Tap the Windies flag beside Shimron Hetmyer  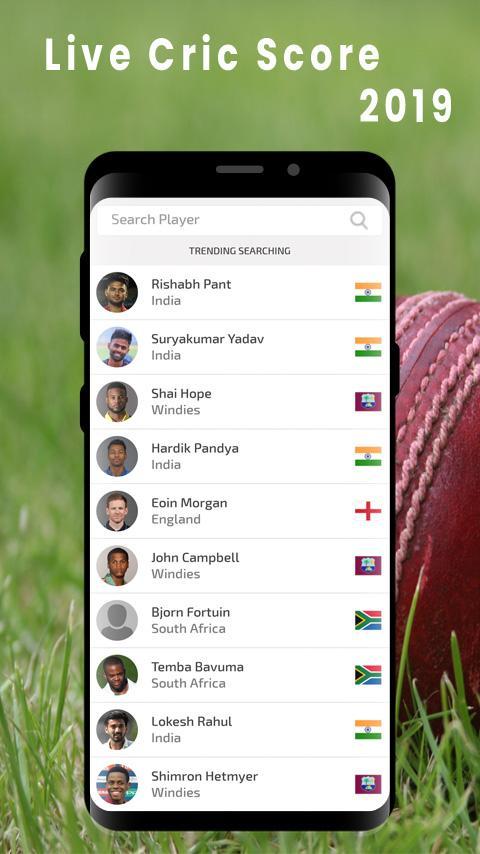[x=368, y=784]
